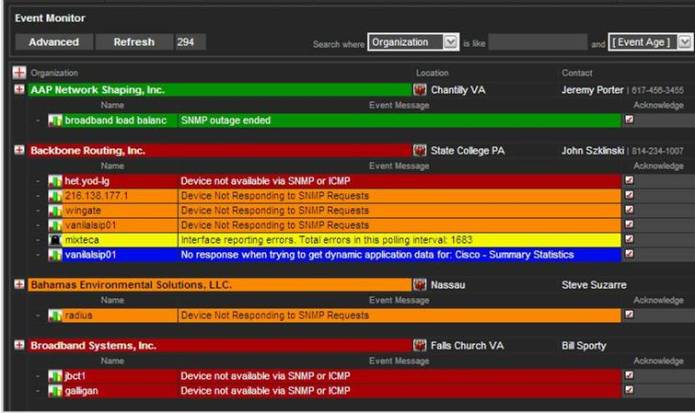Screen dimensions: 695x413
Task: Click the 294 event count field
Action: click(191, 42)
